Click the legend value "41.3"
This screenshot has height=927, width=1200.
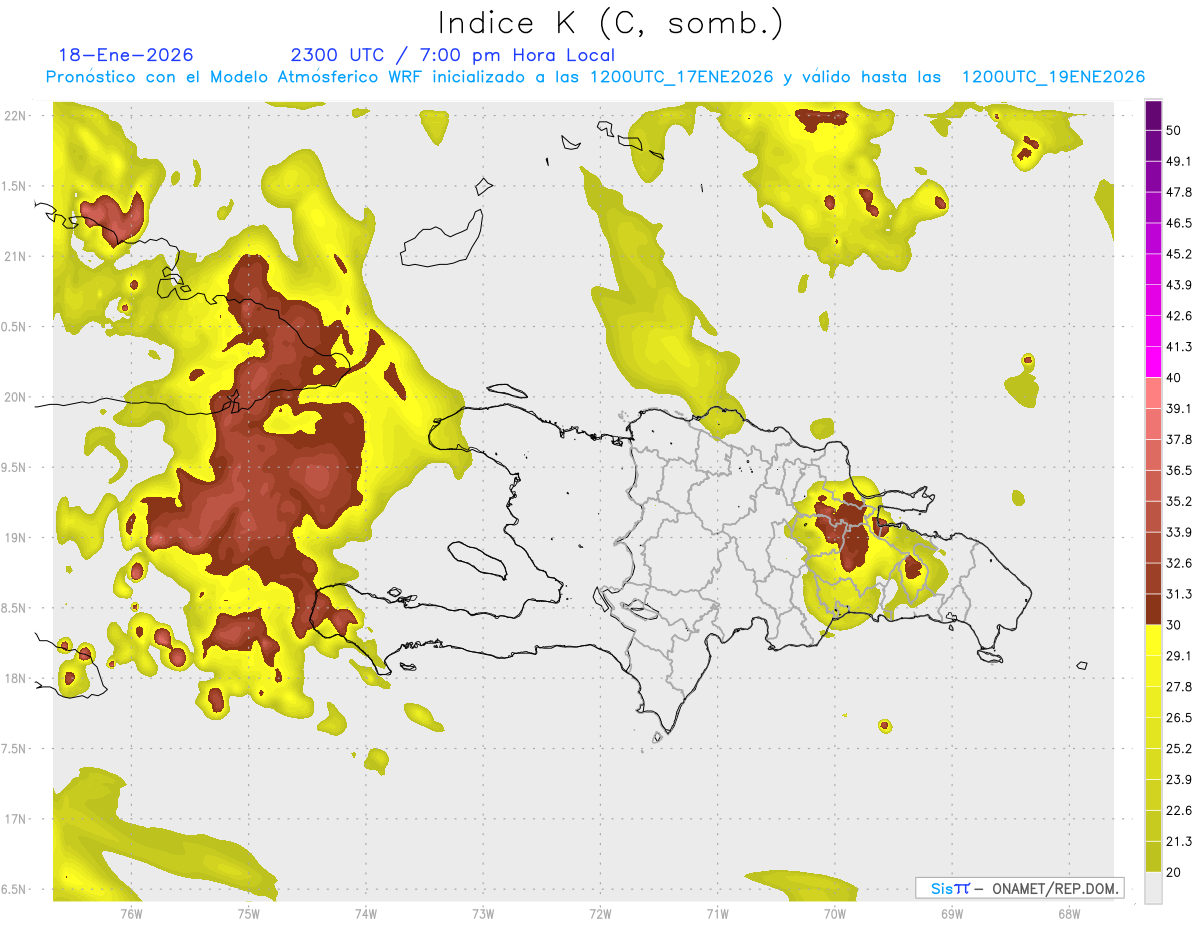coord(1179,347)
